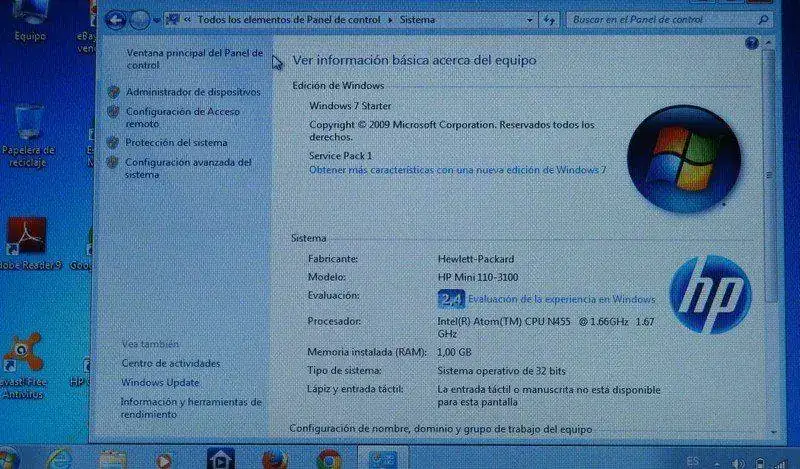
Task: Click the scrollbar down arrow in System window
Action: [x=774, y=432]
